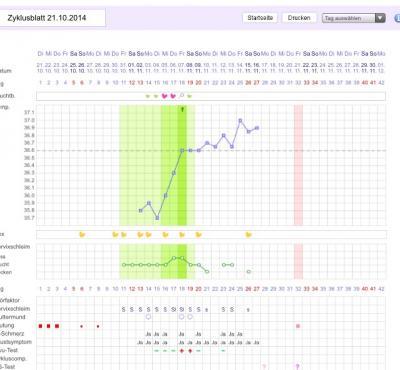Viewport: 400px width, 370px height.
Task: Click the yellow marker icon on day 26
Action: pyautogui.click(x=248, y=235)
